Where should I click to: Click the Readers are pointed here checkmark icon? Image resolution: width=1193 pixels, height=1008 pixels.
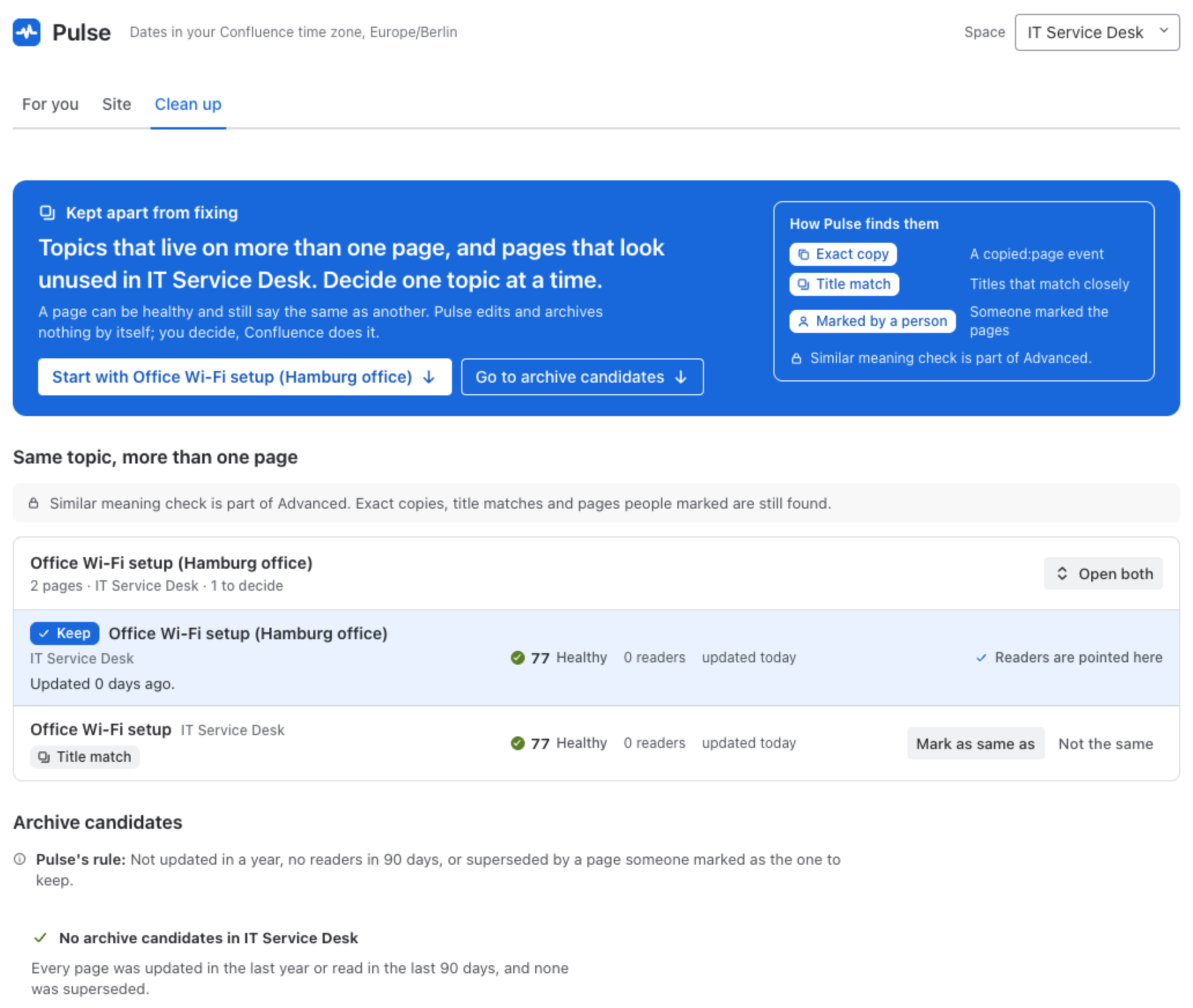pyautogui.click(x=981, y=658)
